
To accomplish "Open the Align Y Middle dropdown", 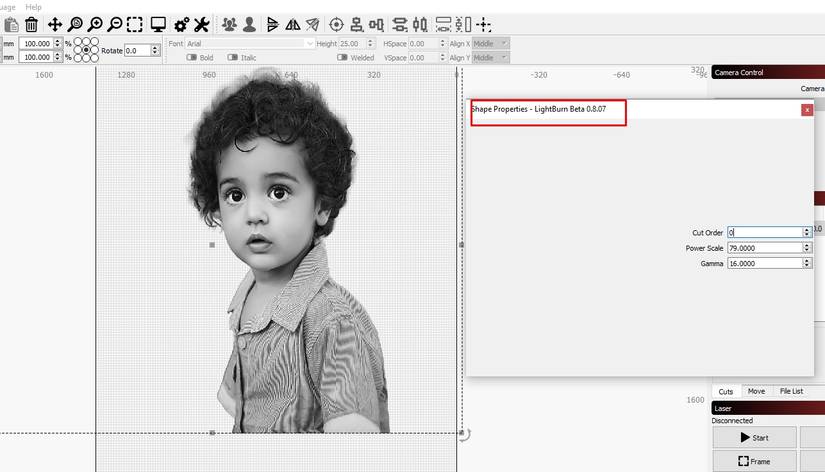I will [x=490, y=57].
